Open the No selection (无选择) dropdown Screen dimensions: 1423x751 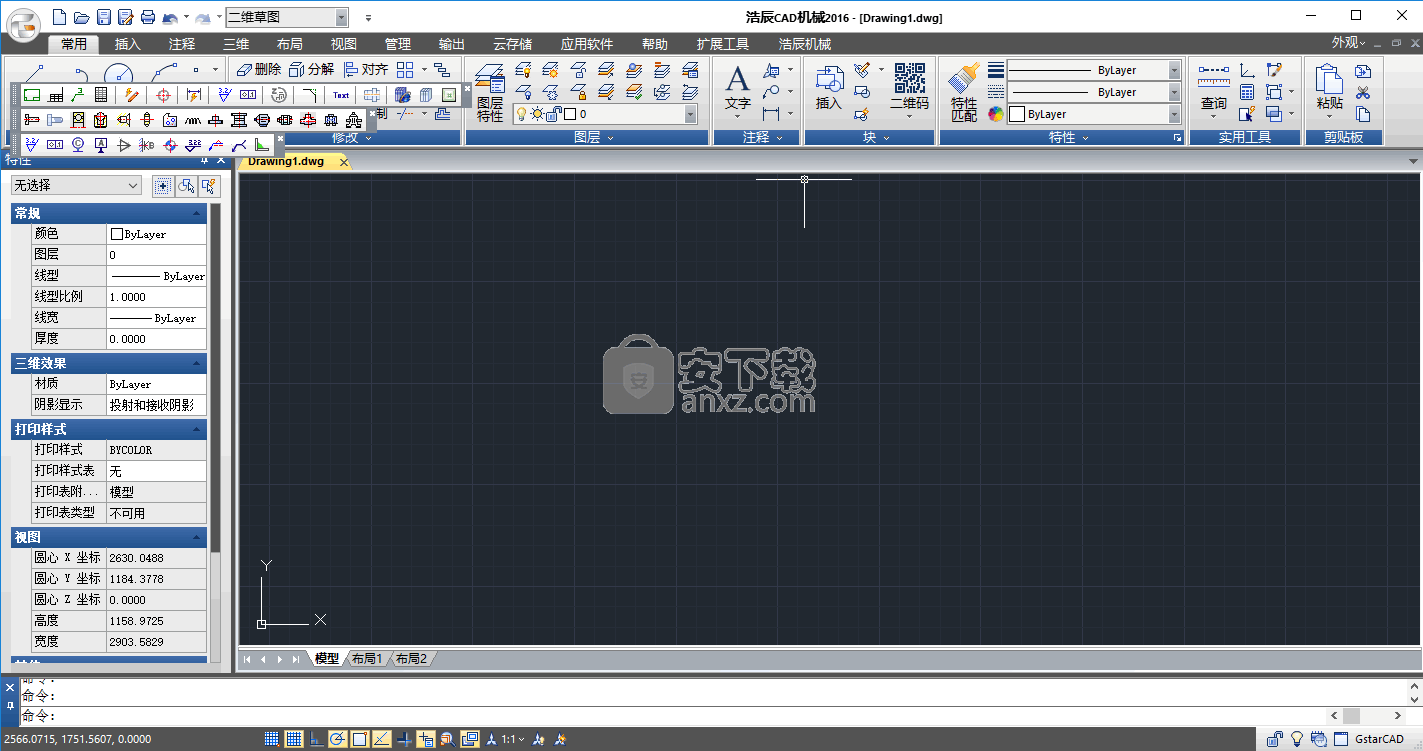[77, 185]
